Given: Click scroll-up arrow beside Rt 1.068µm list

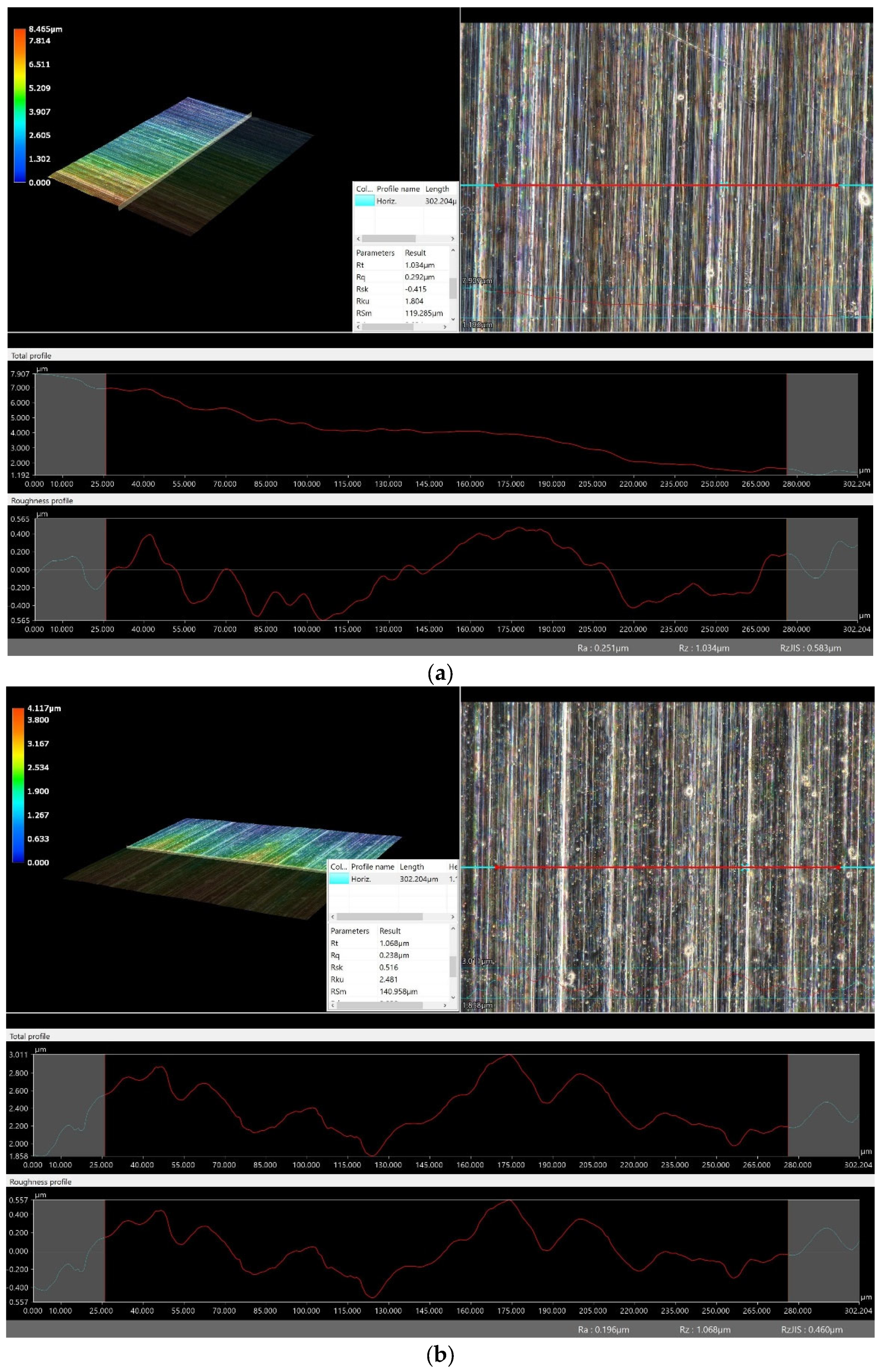Looking at the screenshot, I should (x=453, y=928).
